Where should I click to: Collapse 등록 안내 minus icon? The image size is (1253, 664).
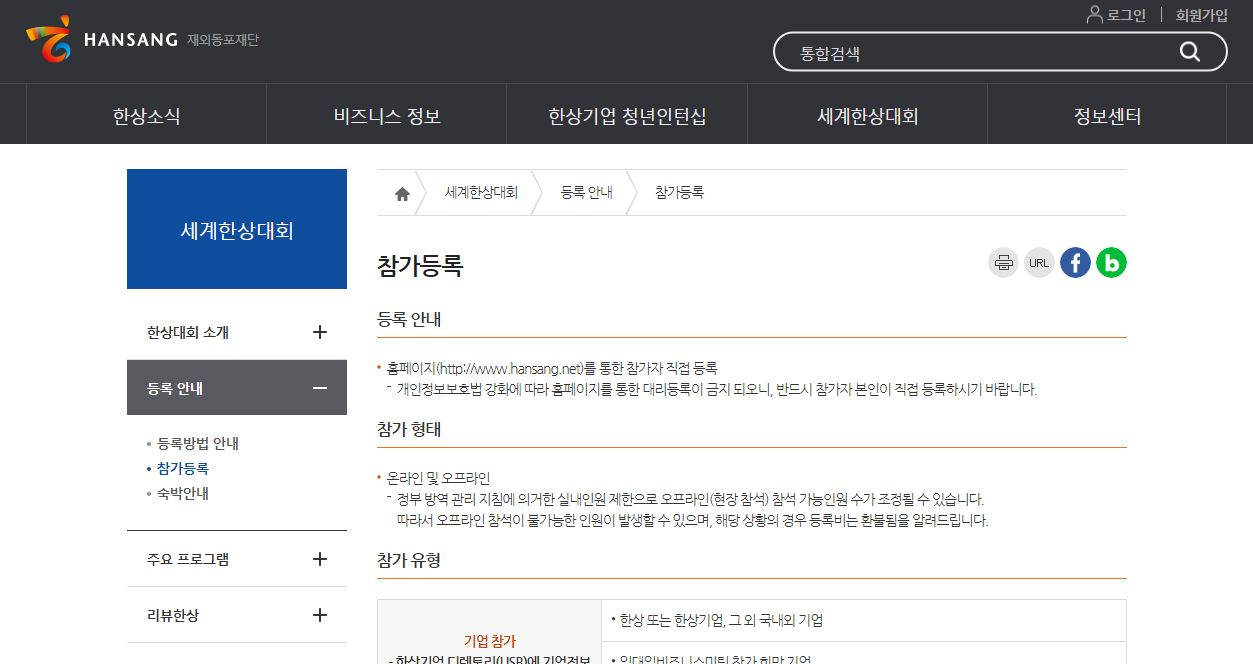pos(320,388)
